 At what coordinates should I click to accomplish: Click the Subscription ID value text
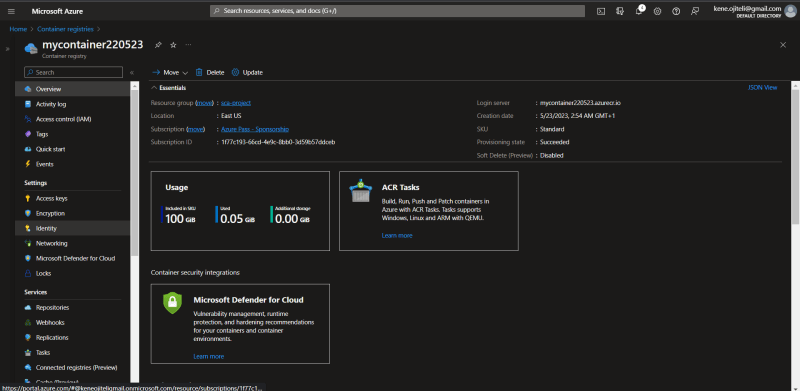tap(278, 142)
